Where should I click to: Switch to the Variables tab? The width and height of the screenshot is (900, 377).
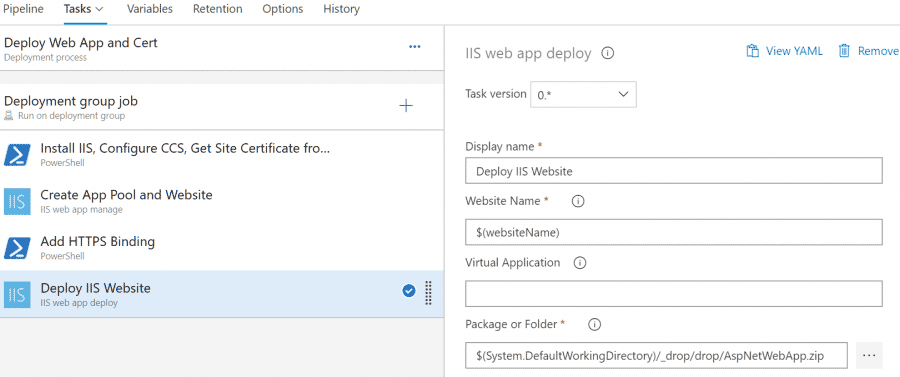[150, 9]
